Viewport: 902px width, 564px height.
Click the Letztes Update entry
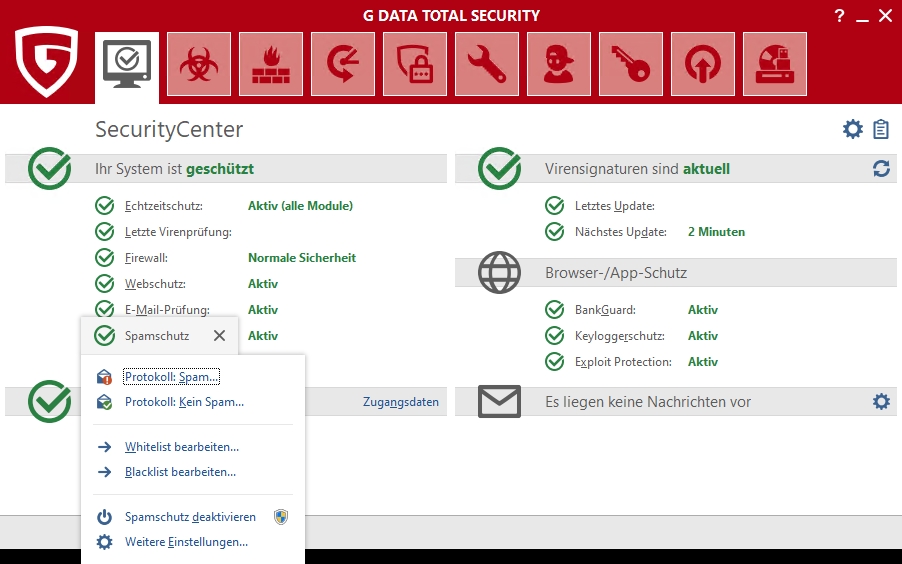614,205
